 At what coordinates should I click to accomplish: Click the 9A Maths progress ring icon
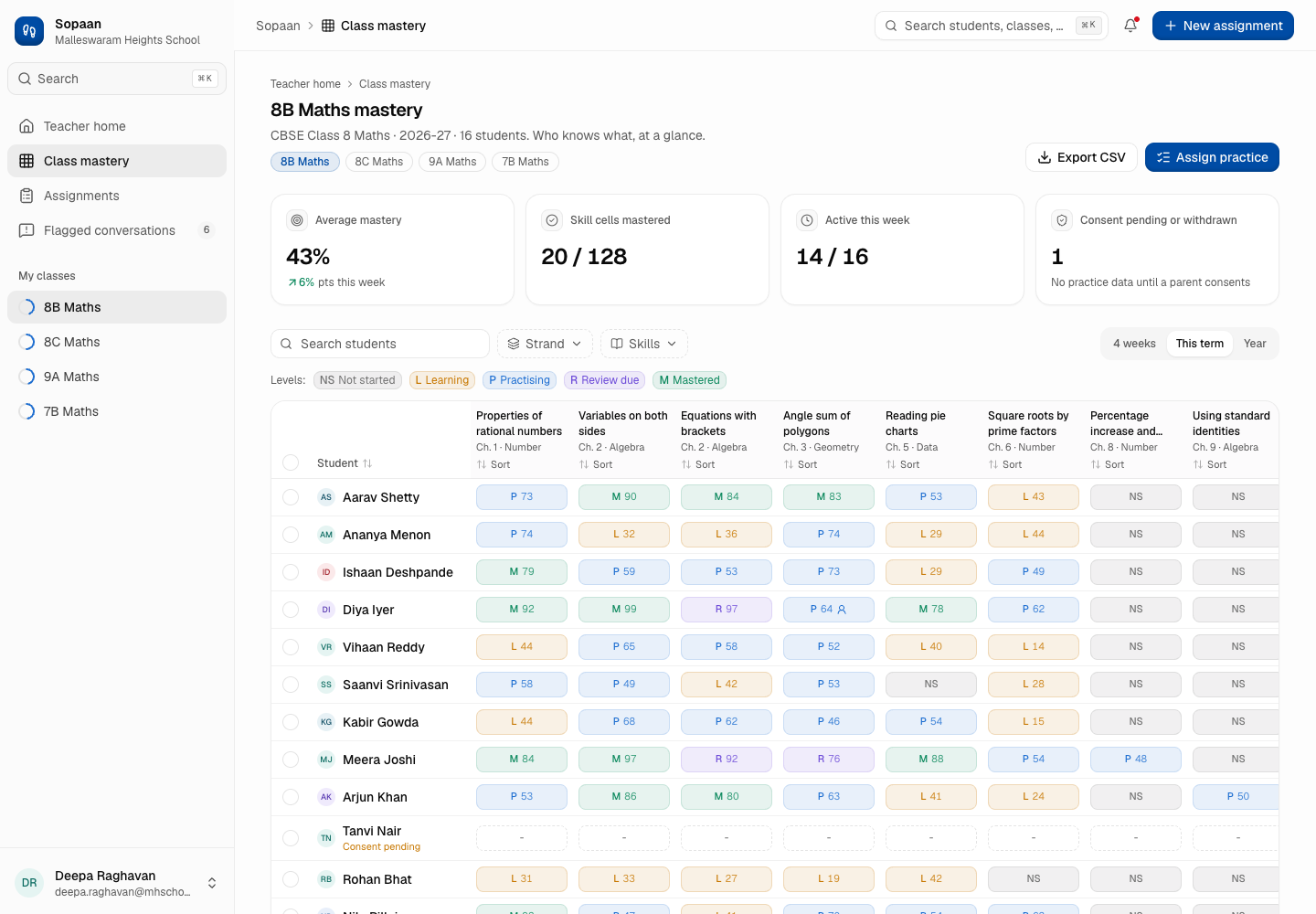click(x=27, y=377)
